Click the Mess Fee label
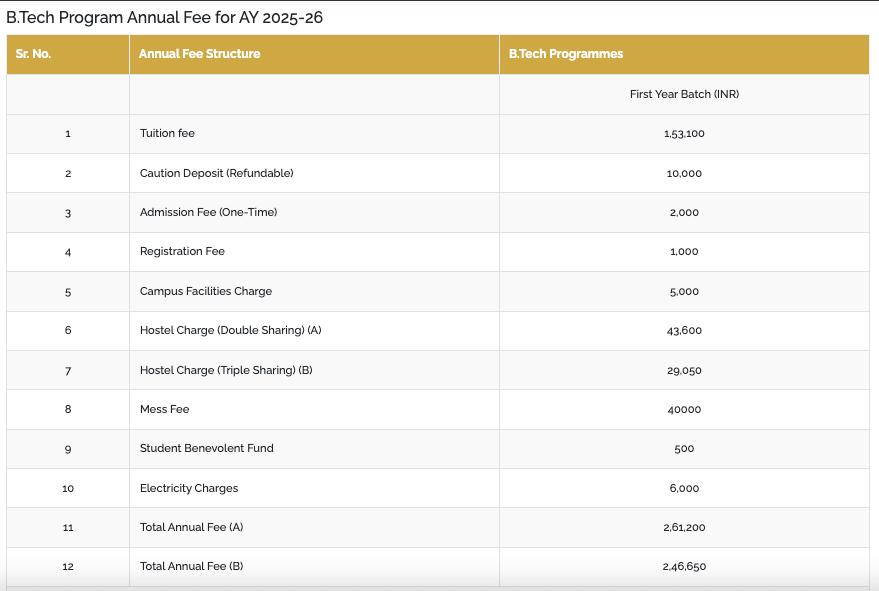879x591 pixels. click(164, 409)
